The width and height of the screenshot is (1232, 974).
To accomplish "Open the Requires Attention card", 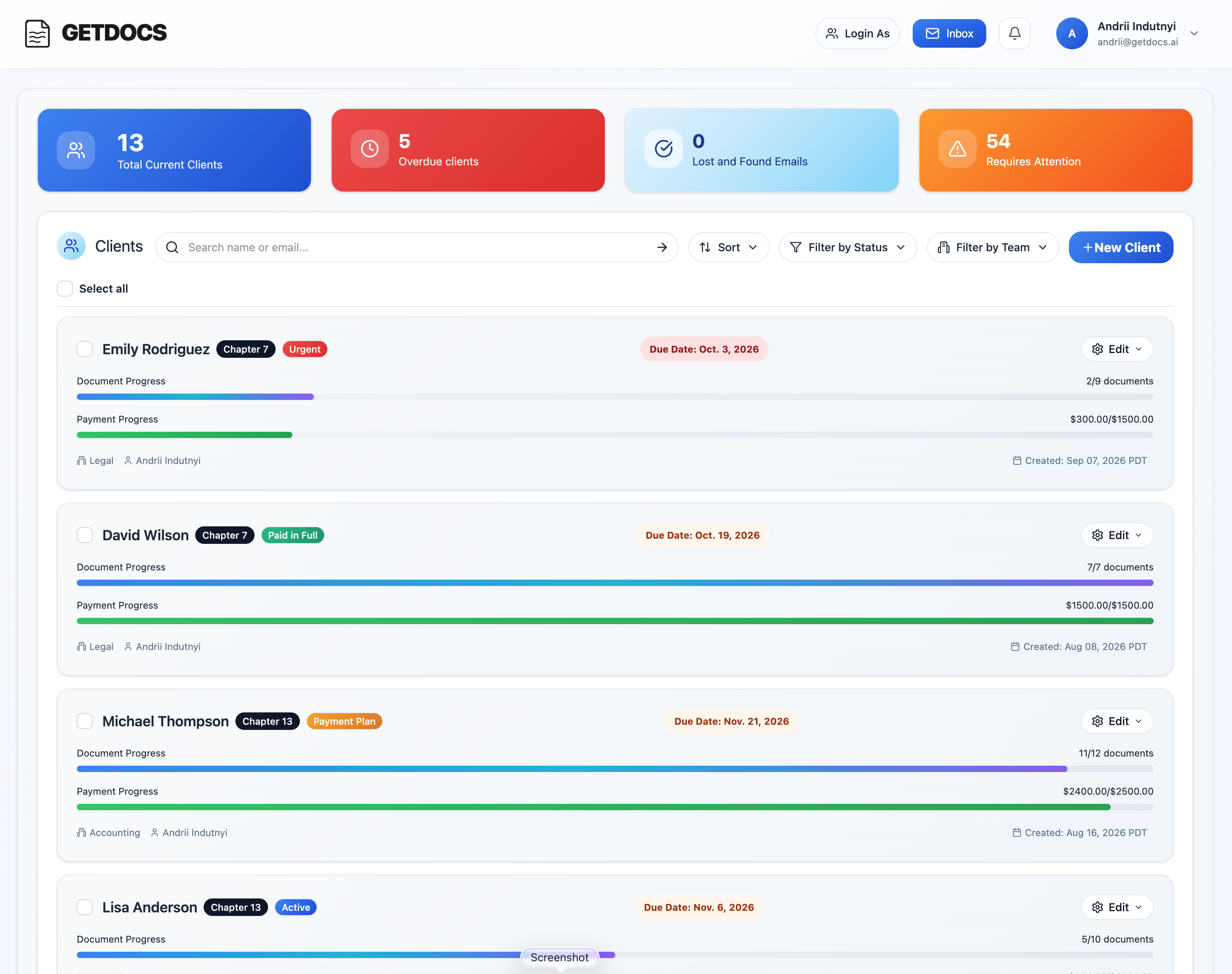I will (1056, 150).
